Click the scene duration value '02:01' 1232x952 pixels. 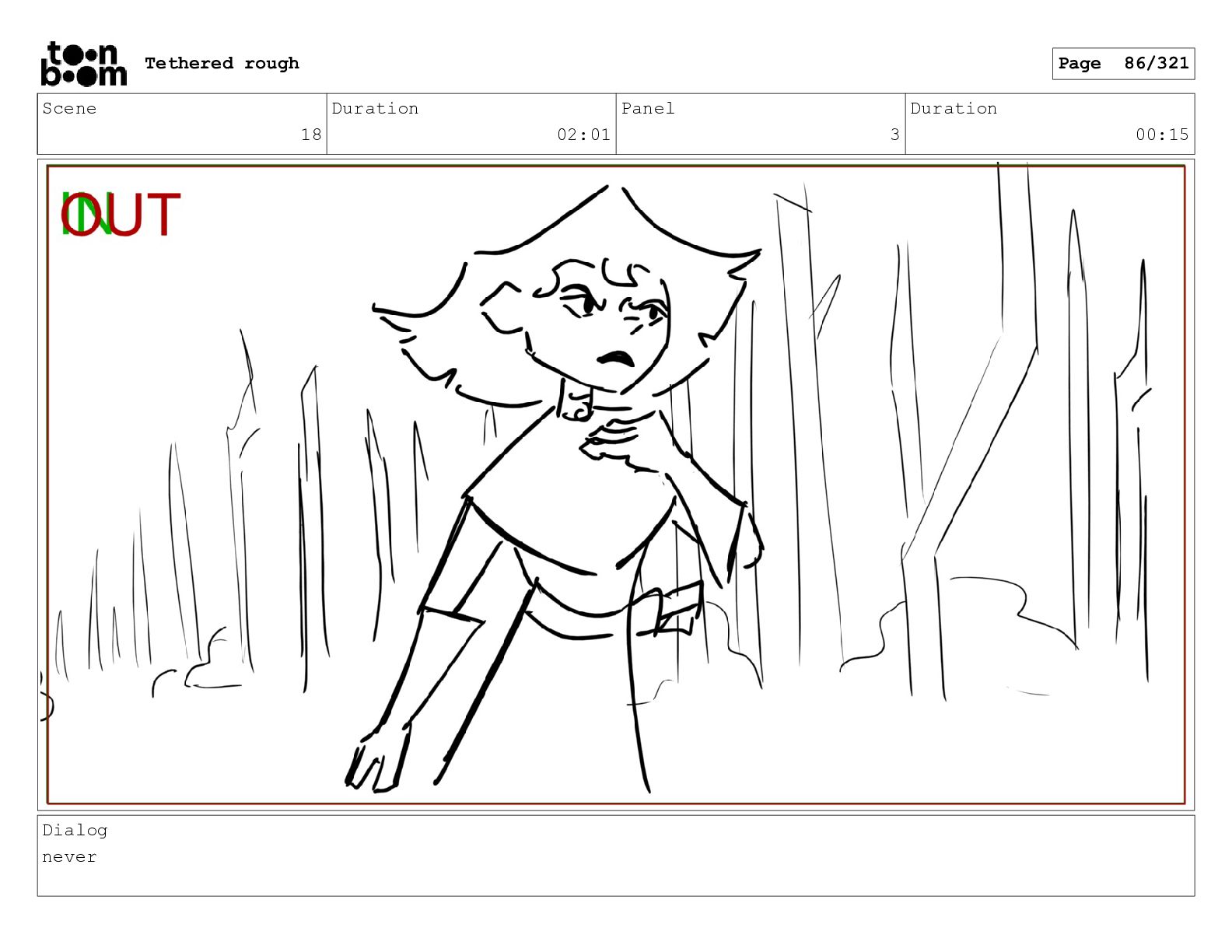tap(583, 135)
